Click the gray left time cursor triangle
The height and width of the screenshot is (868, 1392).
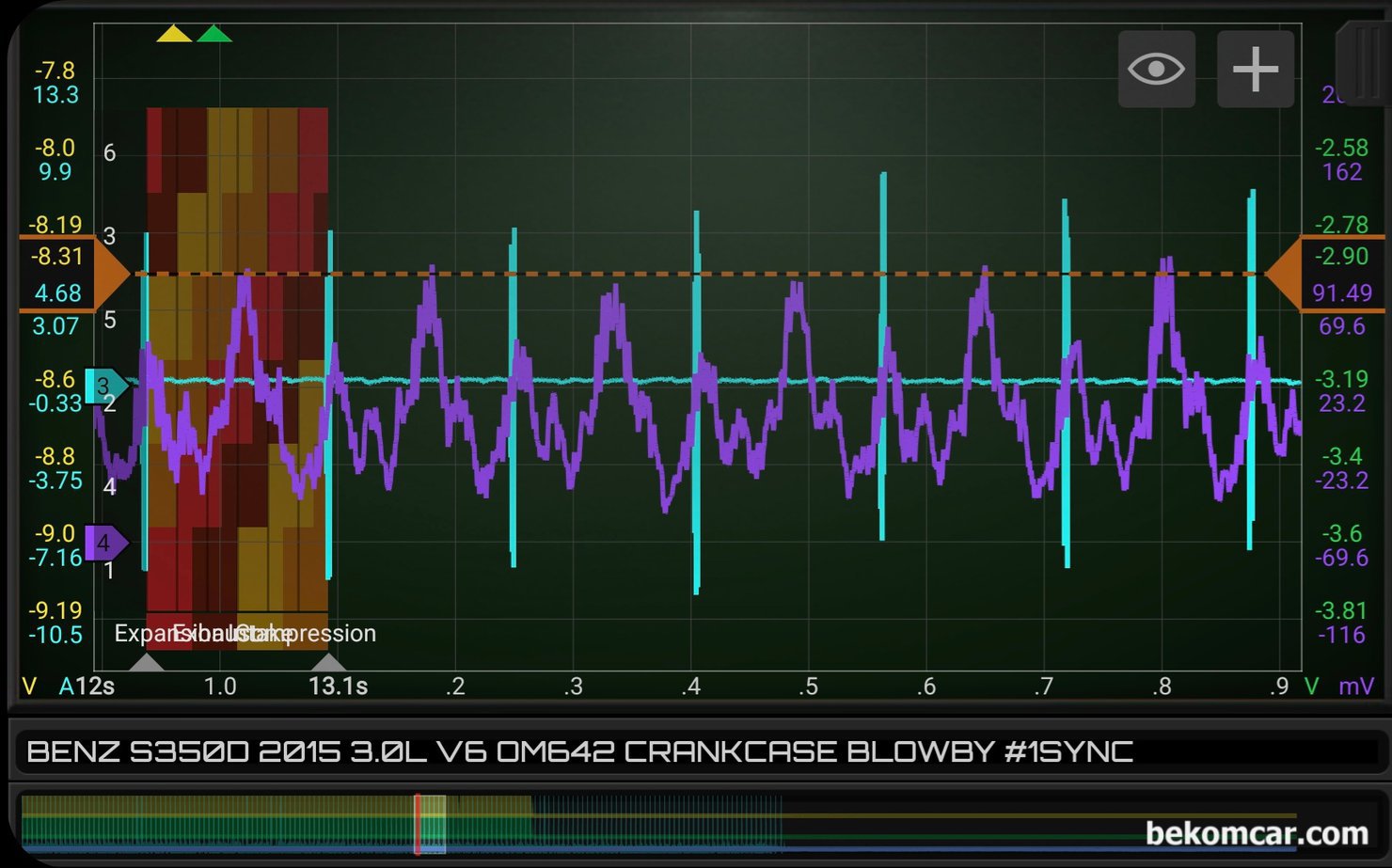coord(146,661)
